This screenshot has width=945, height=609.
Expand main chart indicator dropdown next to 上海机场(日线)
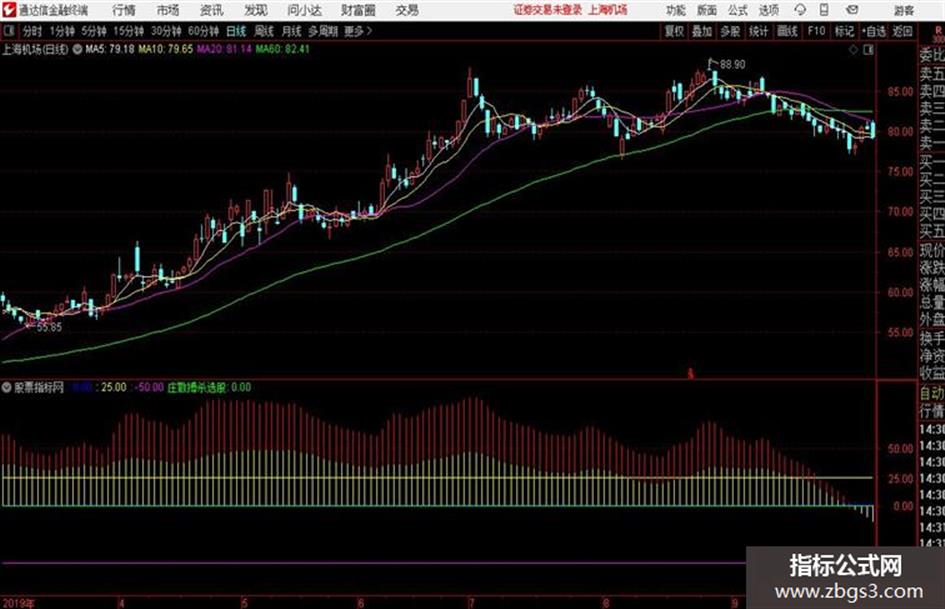(x=77, y=49)
